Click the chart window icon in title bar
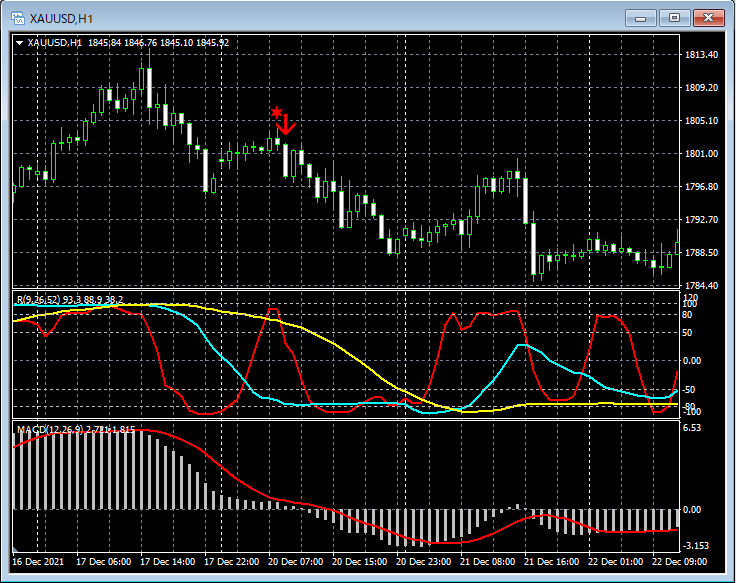This screenshot has width=737, height=583. coord(18,18)
